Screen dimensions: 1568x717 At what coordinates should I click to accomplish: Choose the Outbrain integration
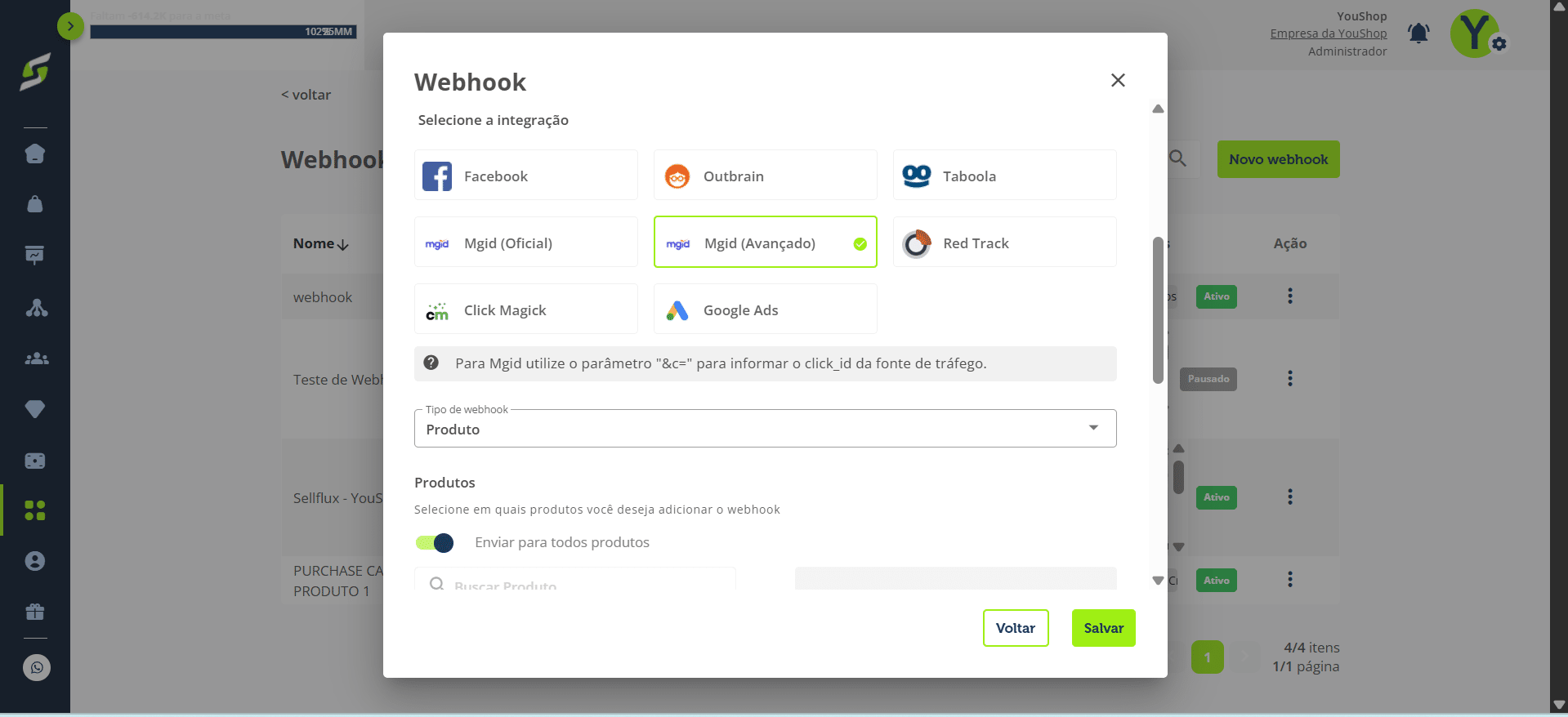tap(765, 175)
